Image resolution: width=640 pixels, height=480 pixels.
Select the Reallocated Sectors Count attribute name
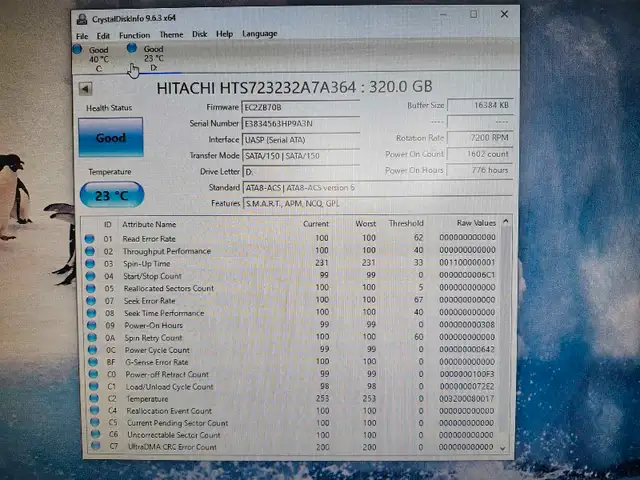point(169,289)
